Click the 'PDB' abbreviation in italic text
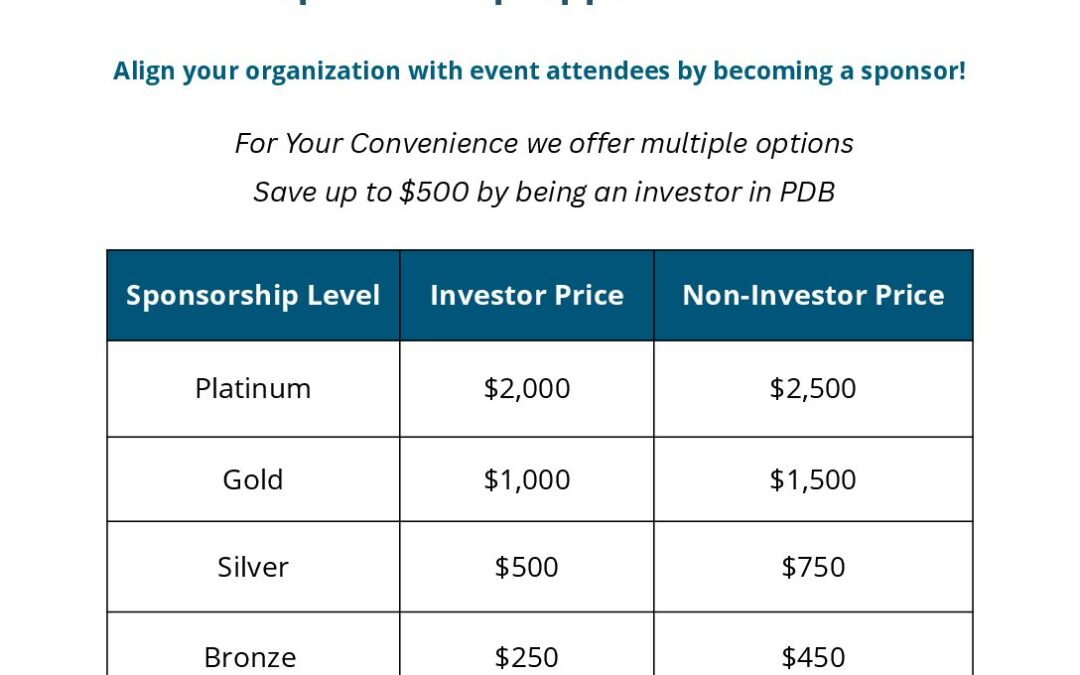The height and width of the screenshot is (675, 1080). tap(809, 192)
